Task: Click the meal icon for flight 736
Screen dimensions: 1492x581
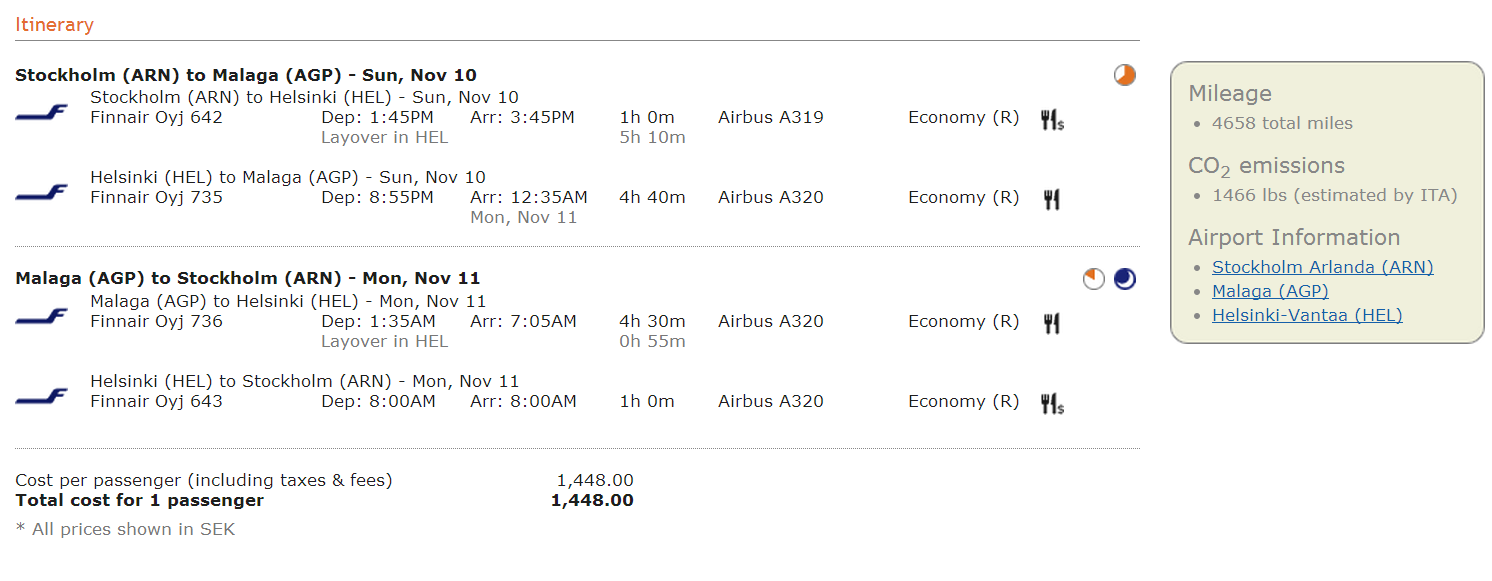Action: tap(1051, 324)
